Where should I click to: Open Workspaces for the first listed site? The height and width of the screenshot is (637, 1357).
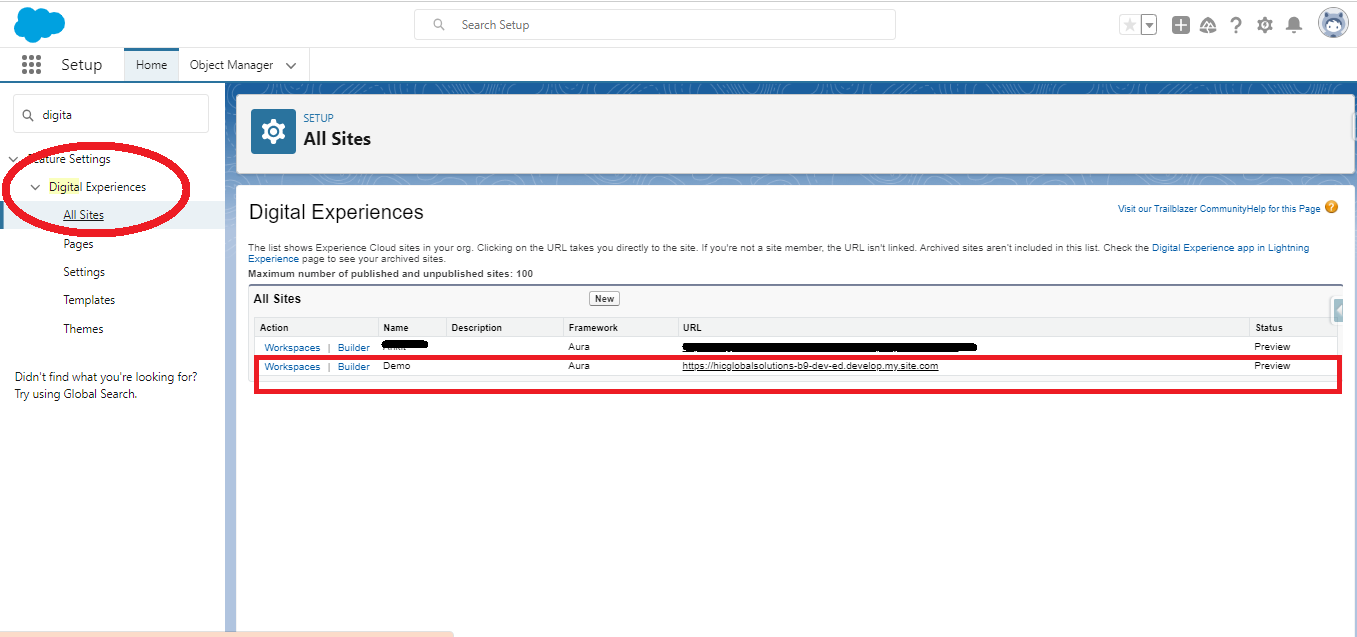point(292,348)
